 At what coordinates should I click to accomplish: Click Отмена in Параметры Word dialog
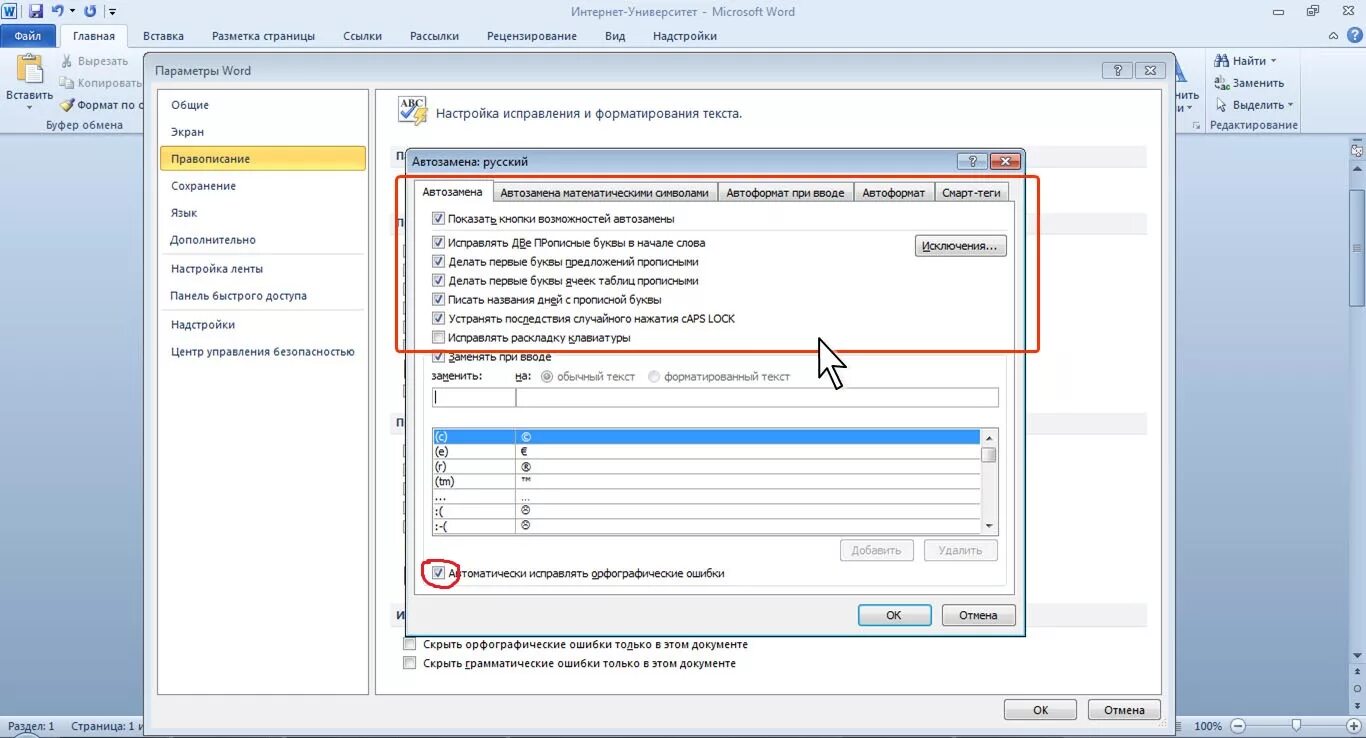(1124, 710)
